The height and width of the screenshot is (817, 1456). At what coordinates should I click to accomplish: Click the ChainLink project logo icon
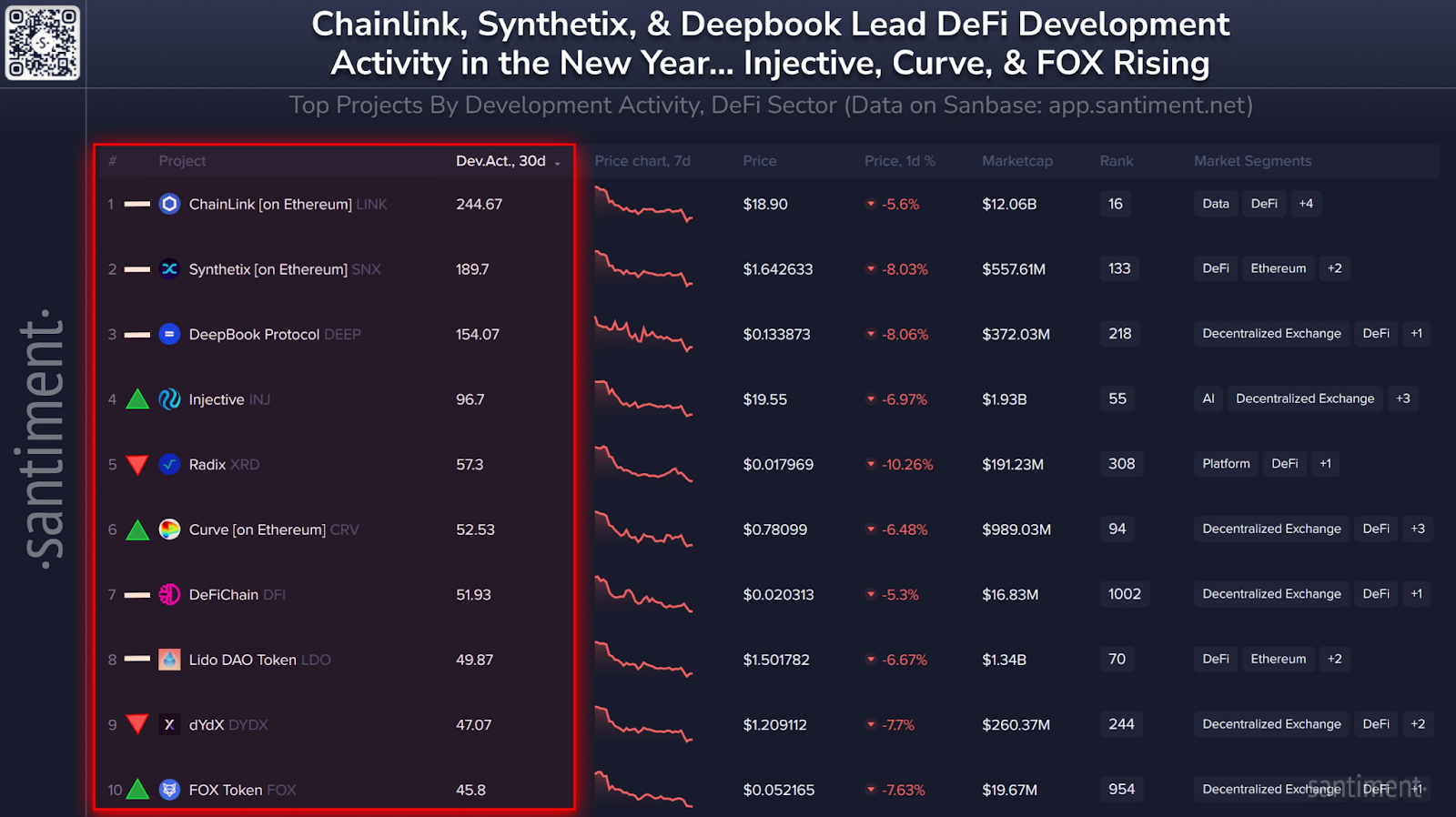[169, 204]
